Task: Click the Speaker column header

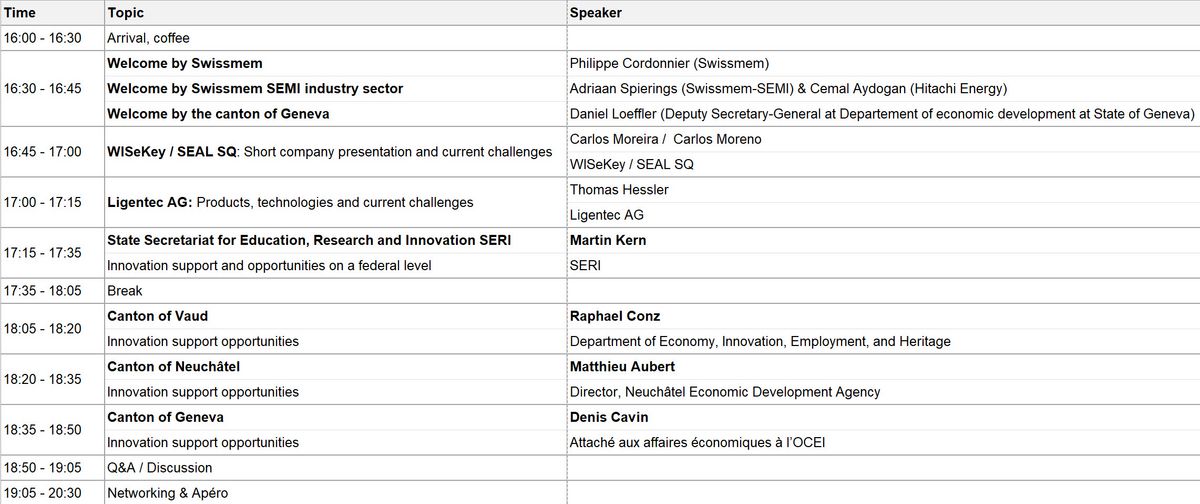Action: pyautogui.click(x=596, y=13)
